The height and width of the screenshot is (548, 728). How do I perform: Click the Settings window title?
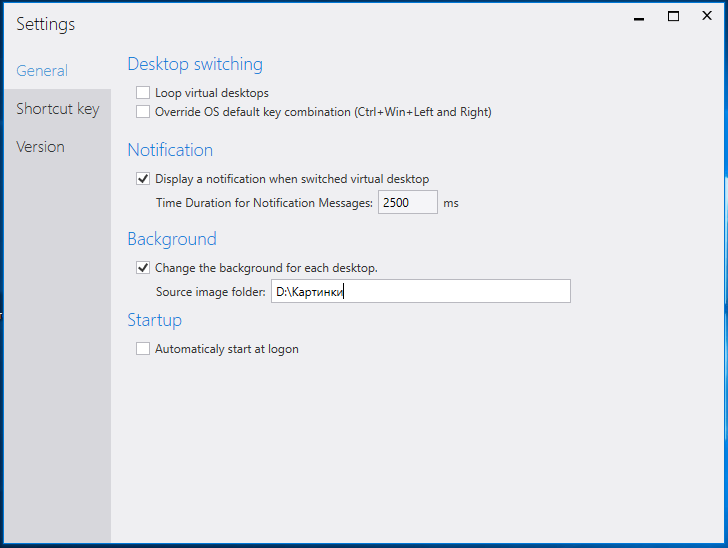click(46, 24)
